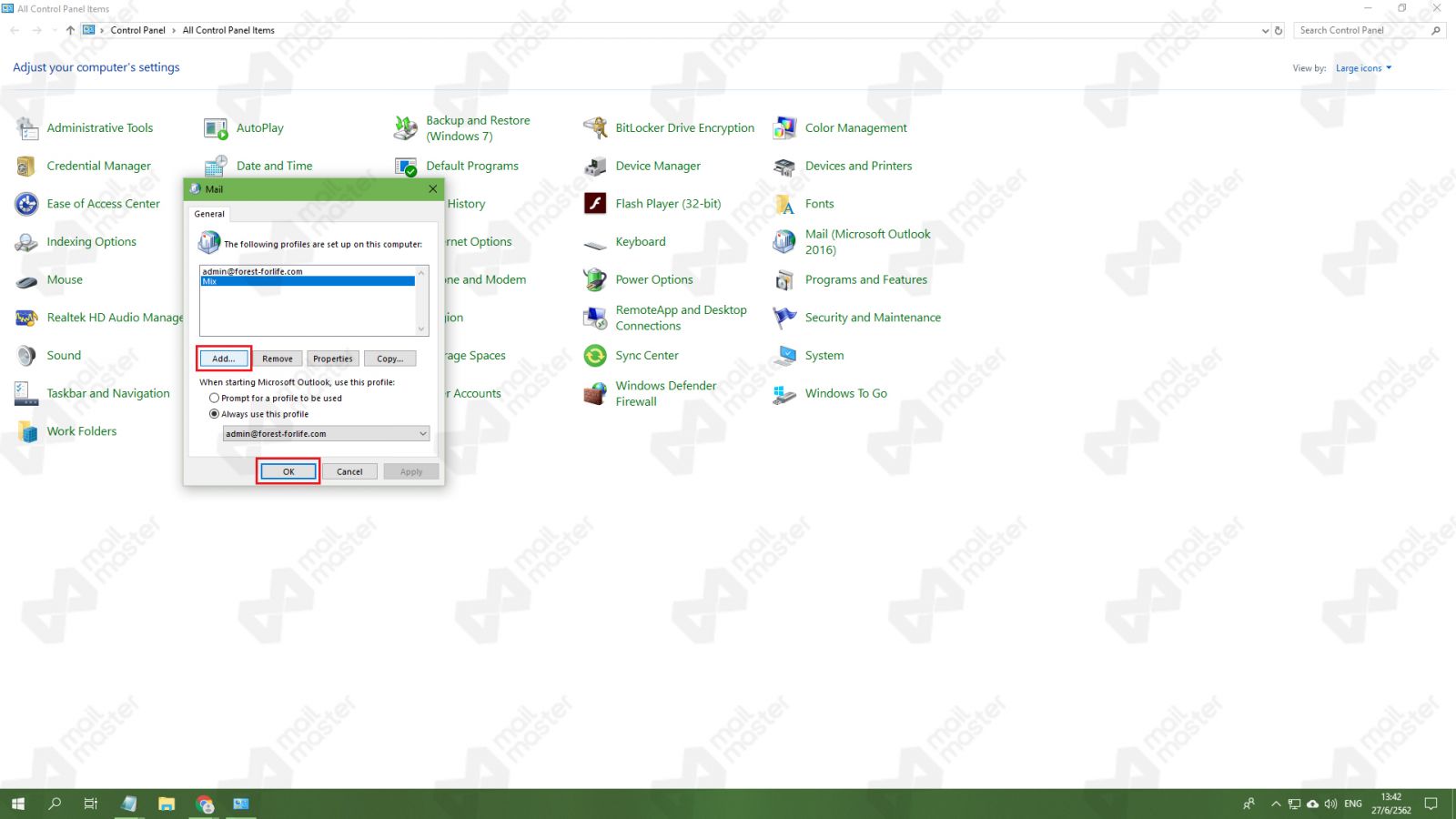Open the Fonts folder icon

pyautogui.click(x=784, y=204)
